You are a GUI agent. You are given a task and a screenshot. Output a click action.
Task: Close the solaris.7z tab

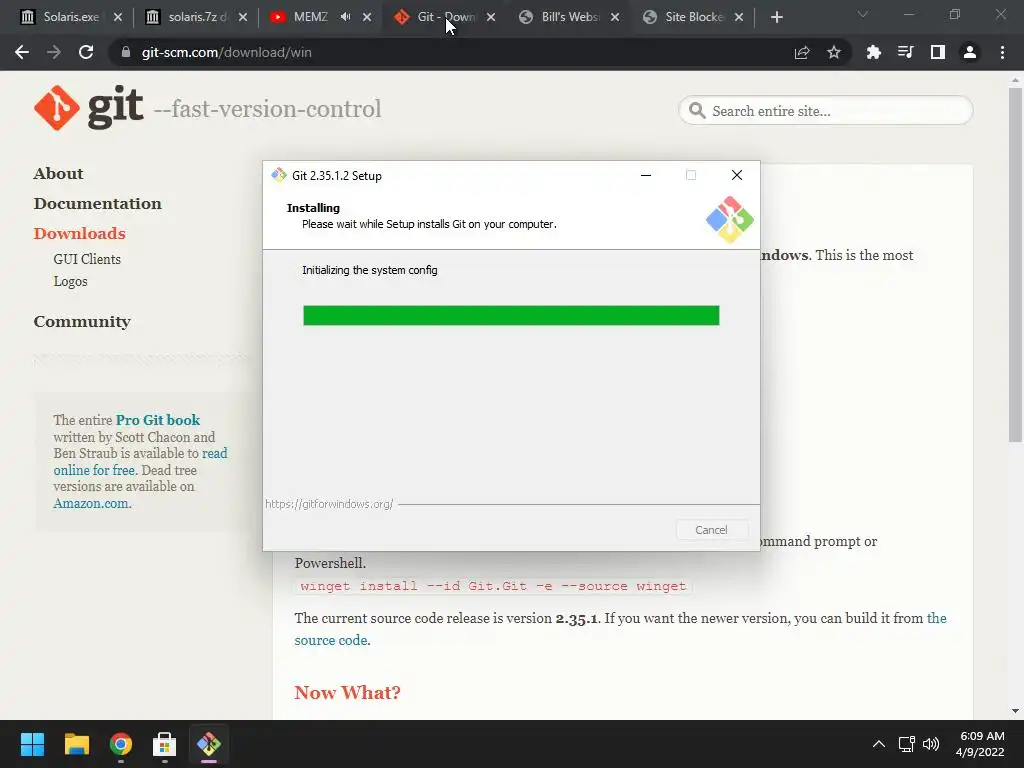coord(243,17)
